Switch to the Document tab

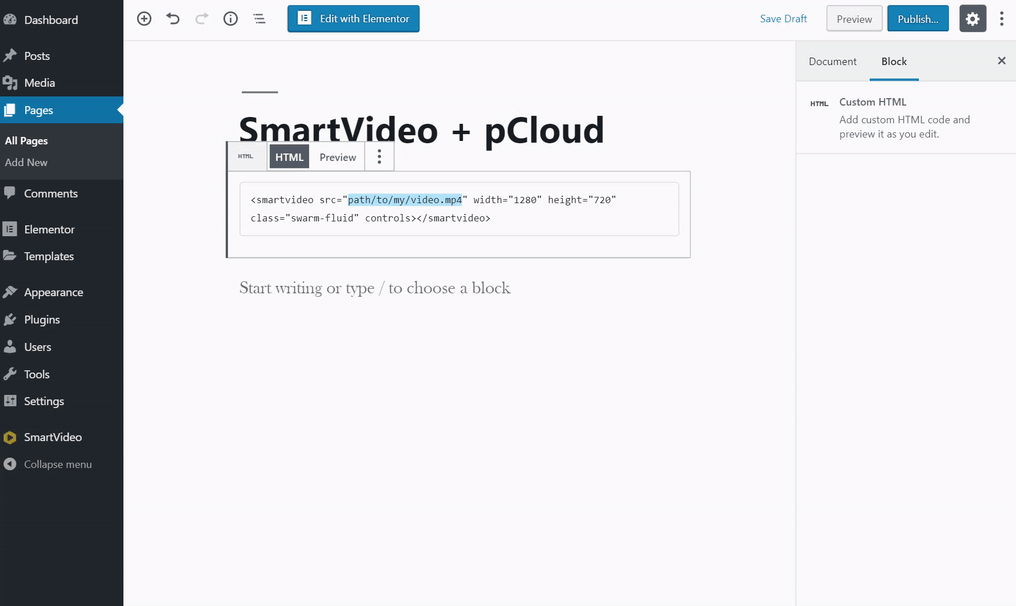833,62
